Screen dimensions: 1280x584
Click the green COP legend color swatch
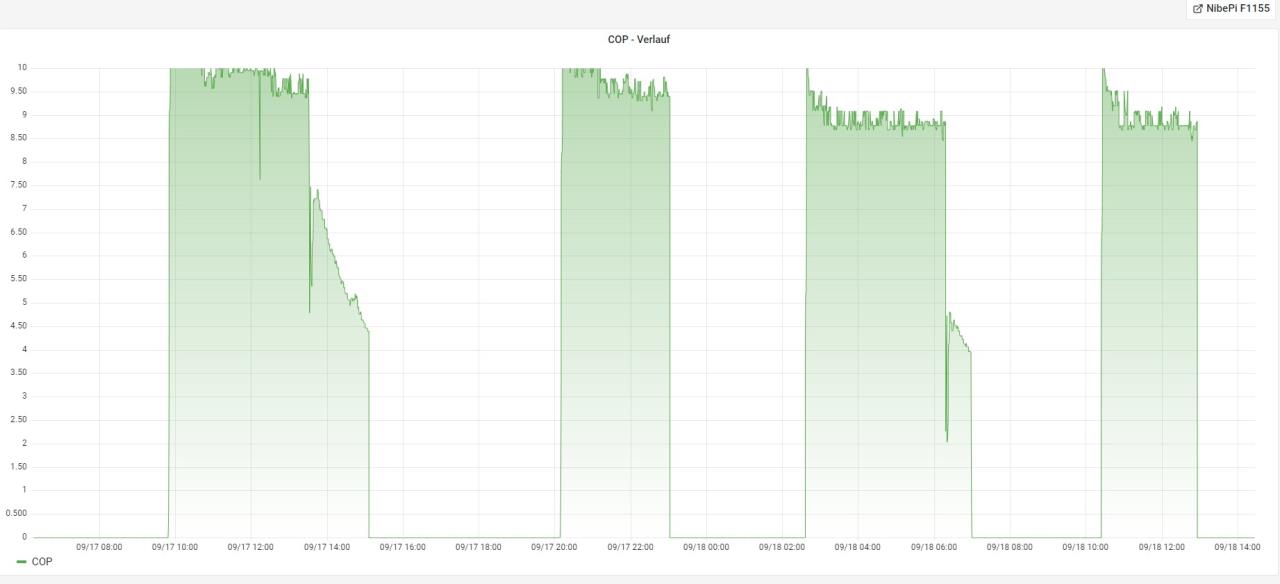(x=22, y=562)
